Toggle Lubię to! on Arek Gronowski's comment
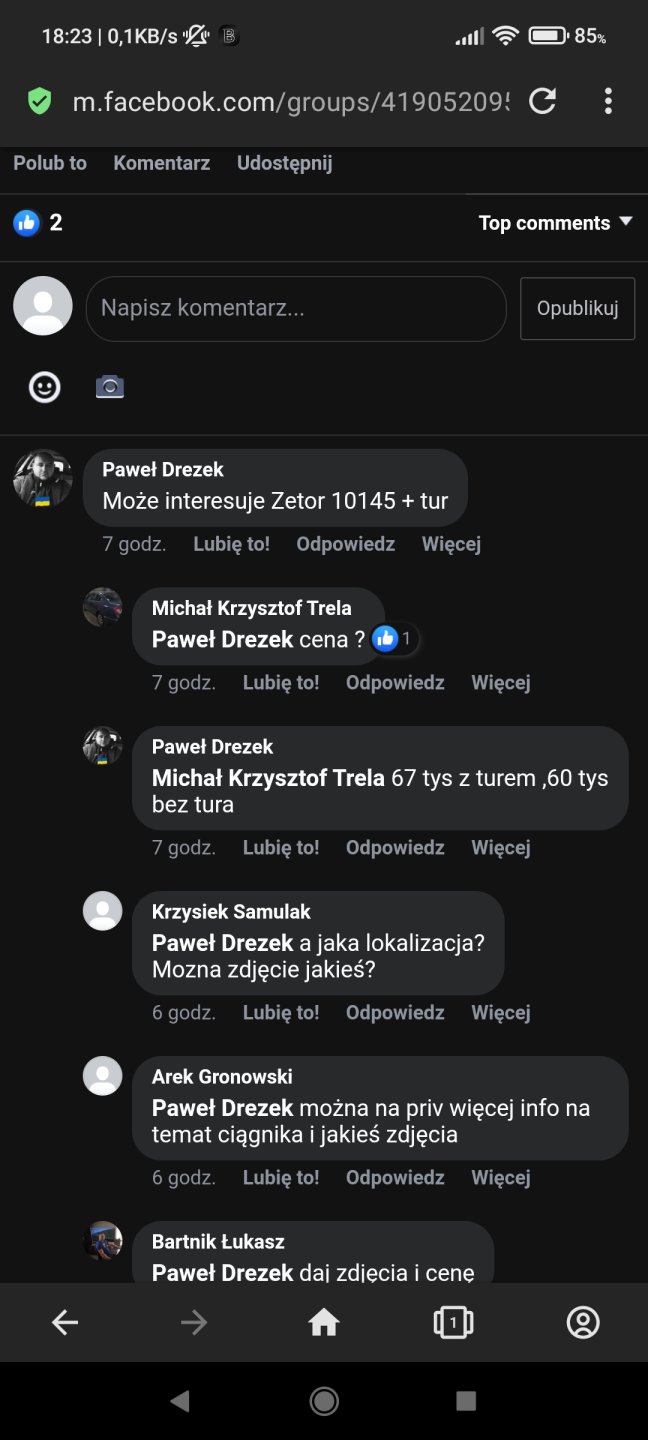The height and width of the screenshot is (1440, 648). [281, 1177]
